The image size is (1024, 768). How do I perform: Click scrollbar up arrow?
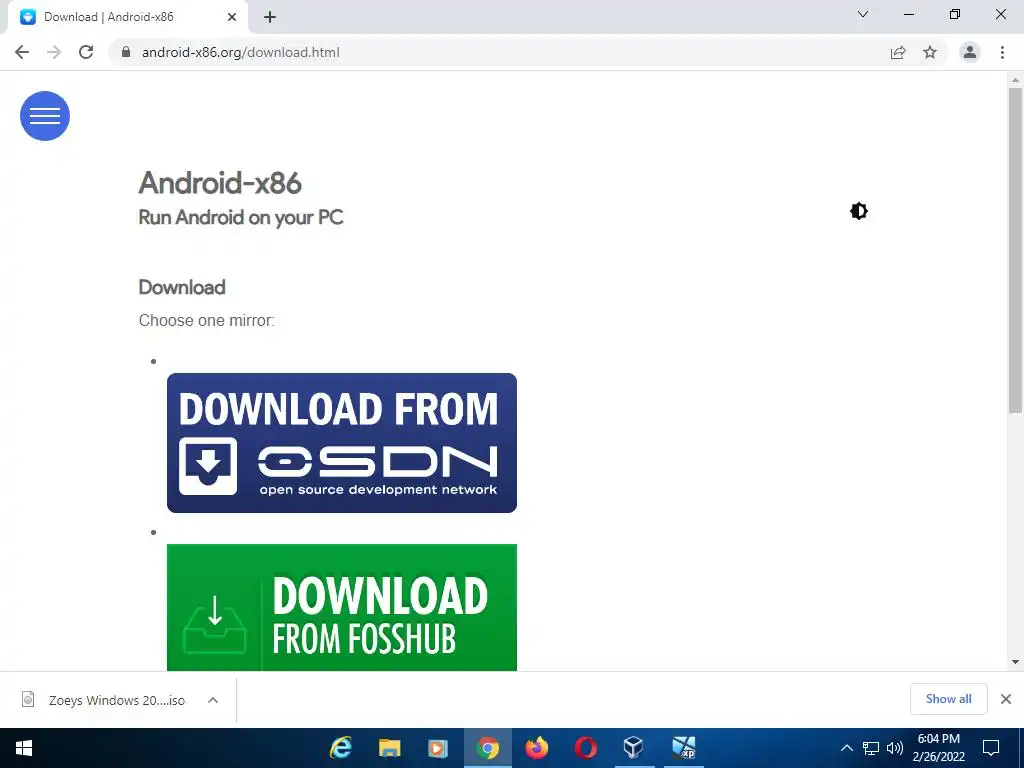coord(1015,80)
